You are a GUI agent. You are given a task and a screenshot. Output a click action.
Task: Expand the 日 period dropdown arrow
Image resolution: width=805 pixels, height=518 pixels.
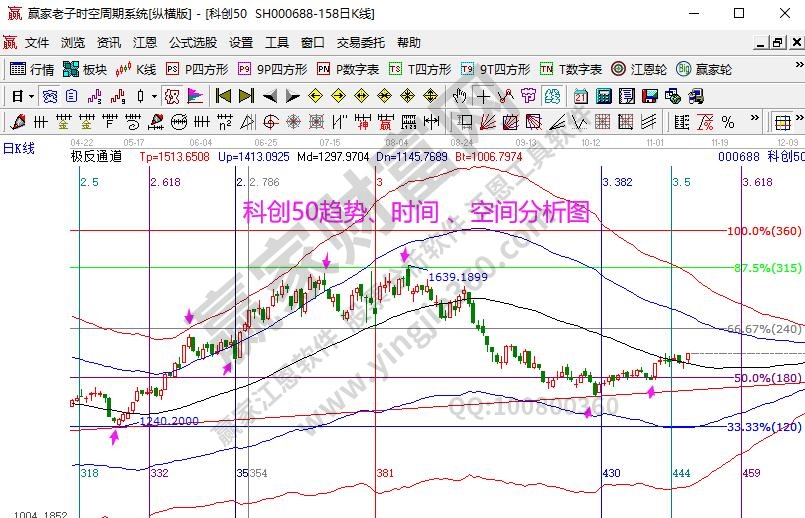[x=31, y=96]
